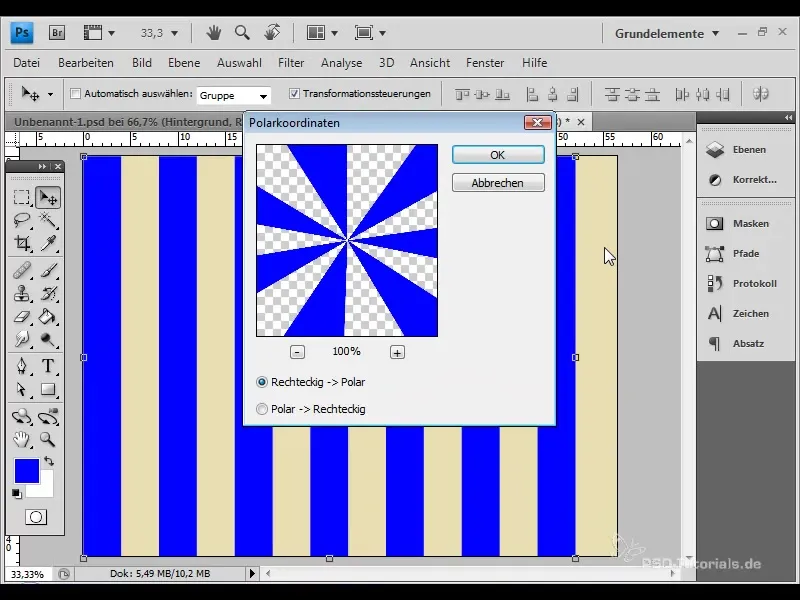Toggle Automatisch auswählen checkbox
Screen dimensions: 800x600
pos(76,93)
